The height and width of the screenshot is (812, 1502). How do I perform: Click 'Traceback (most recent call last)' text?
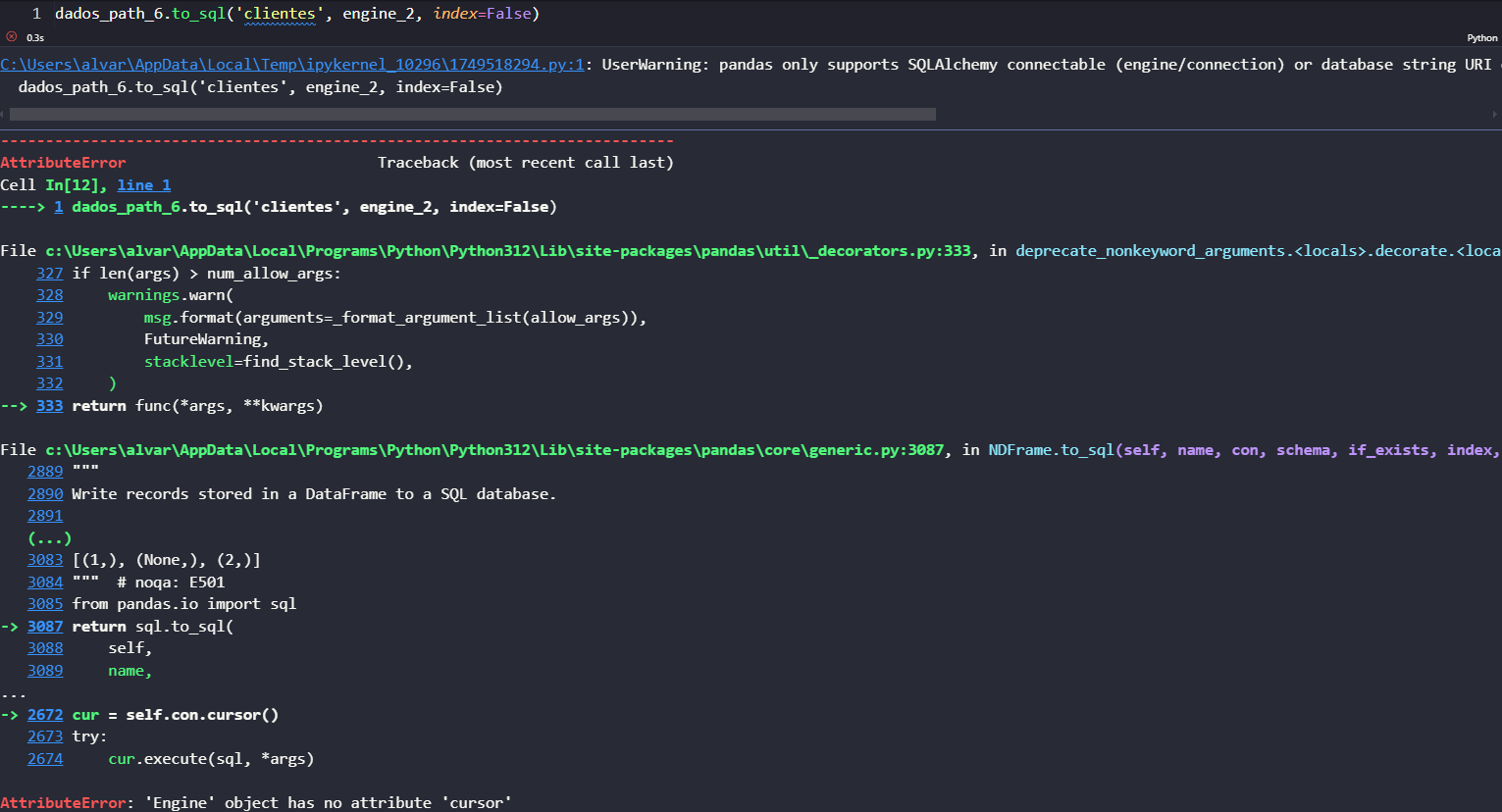click(526, 163)
